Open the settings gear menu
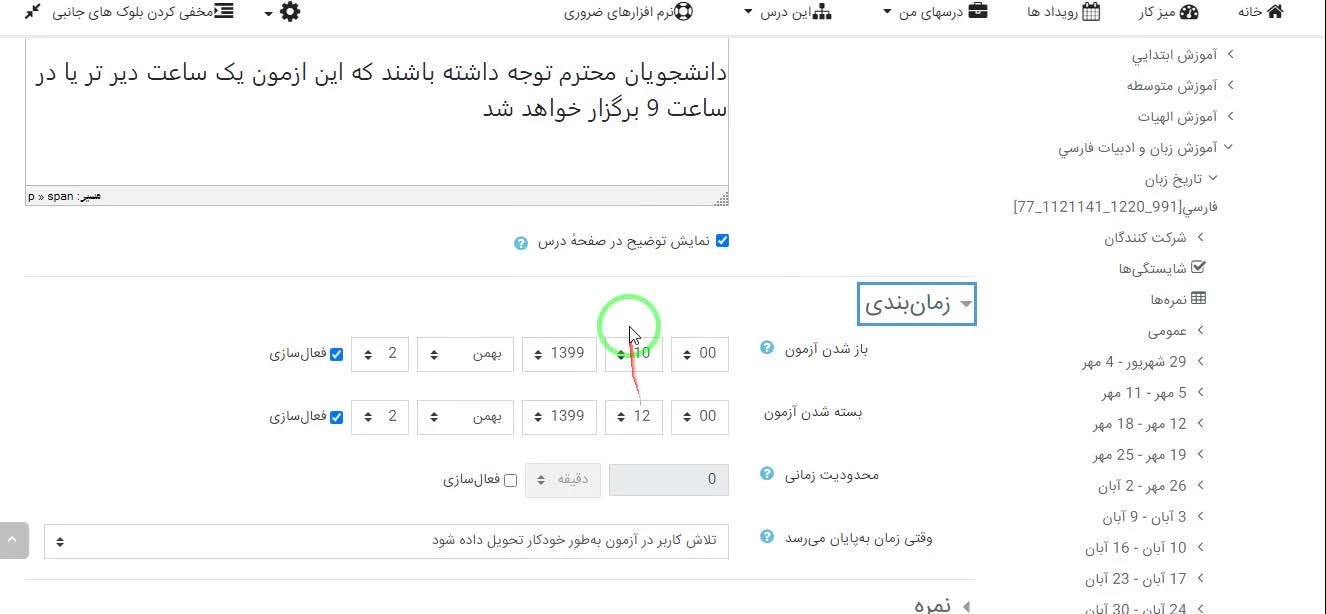This screenshot has height=614, width=1326. click(x=289, y=12)
